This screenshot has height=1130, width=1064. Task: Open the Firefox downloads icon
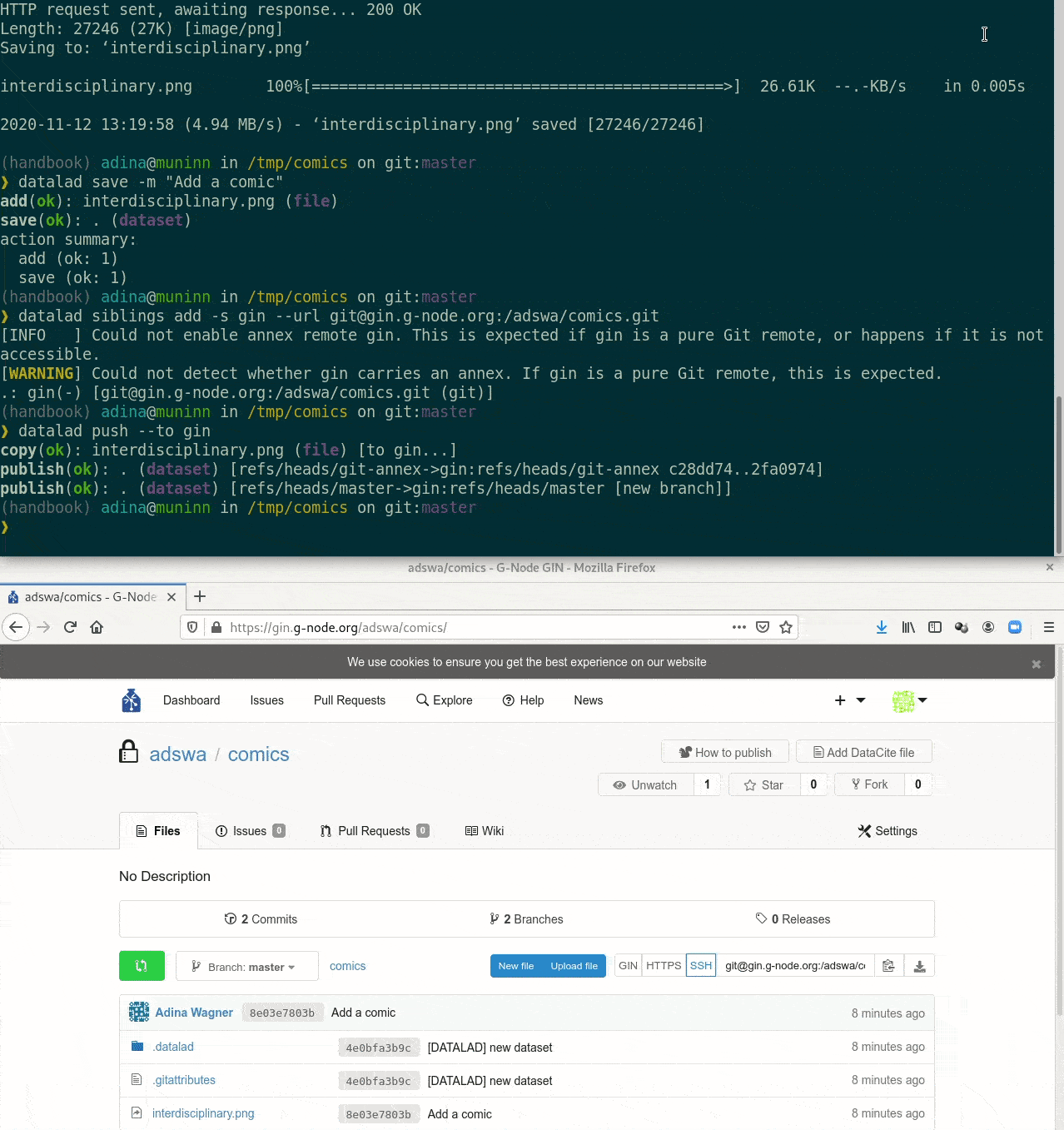pos(881,627)
